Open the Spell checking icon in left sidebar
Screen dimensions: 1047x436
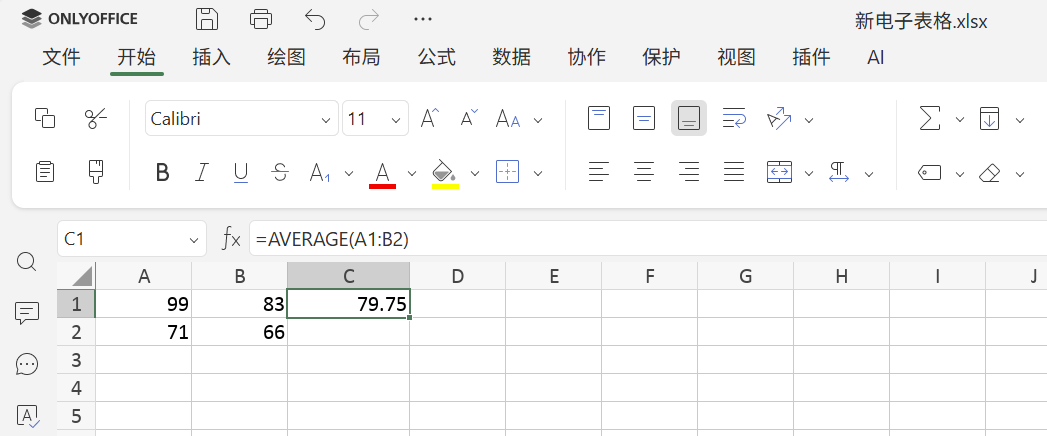27,415
